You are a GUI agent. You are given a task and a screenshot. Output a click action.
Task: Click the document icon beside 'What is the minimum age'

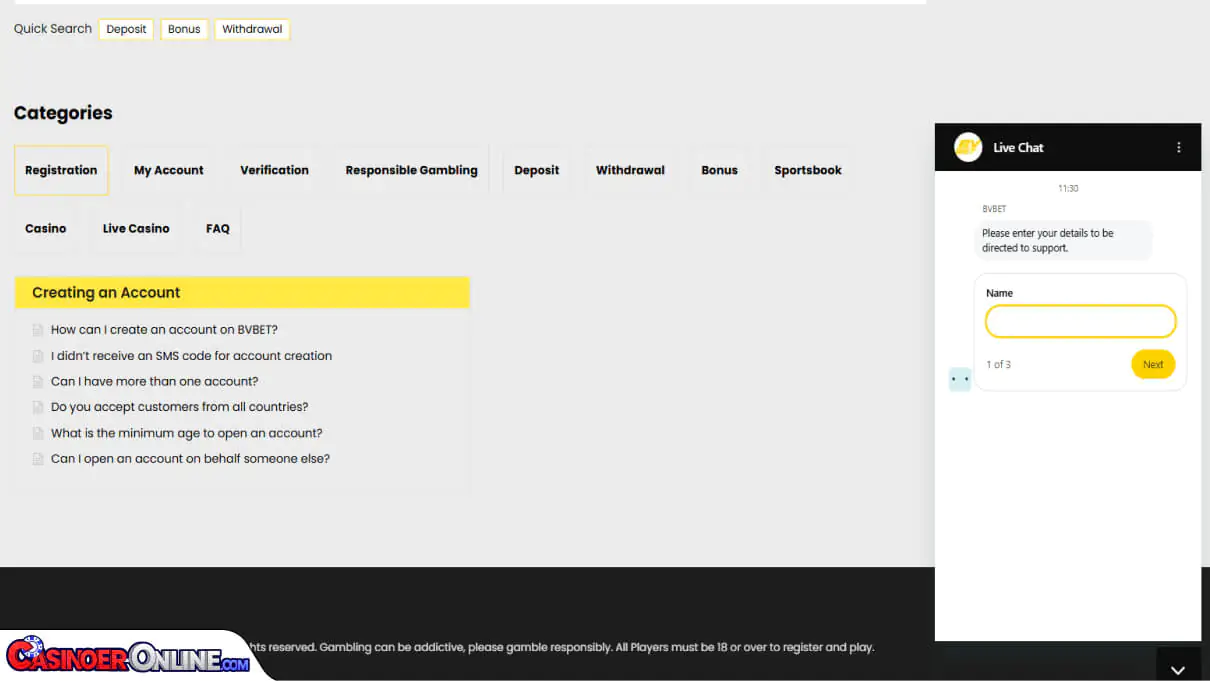click(38, 434)
